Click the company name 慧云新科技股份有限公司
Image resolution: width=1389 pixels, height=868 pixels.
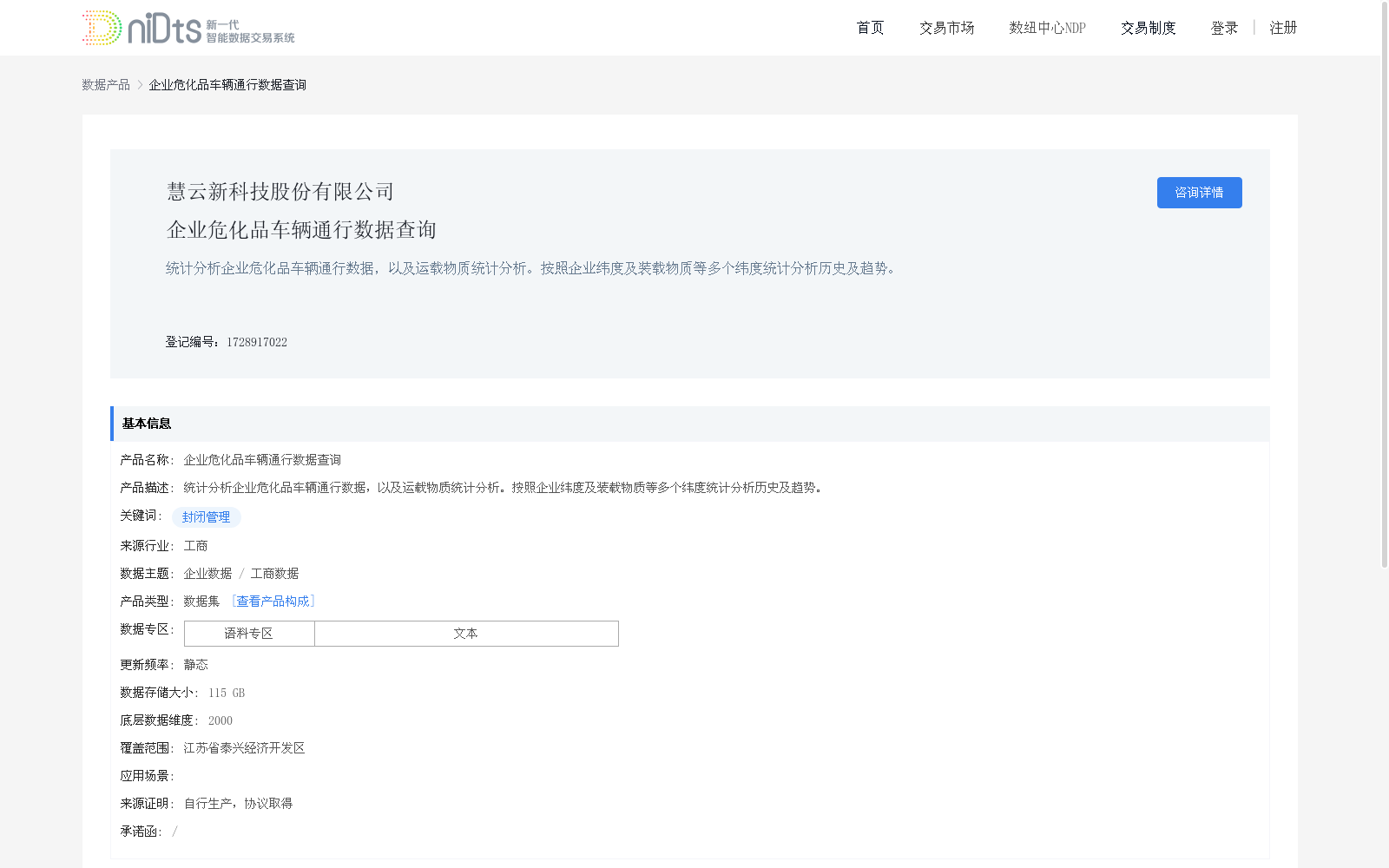click(x=280, y=192)
